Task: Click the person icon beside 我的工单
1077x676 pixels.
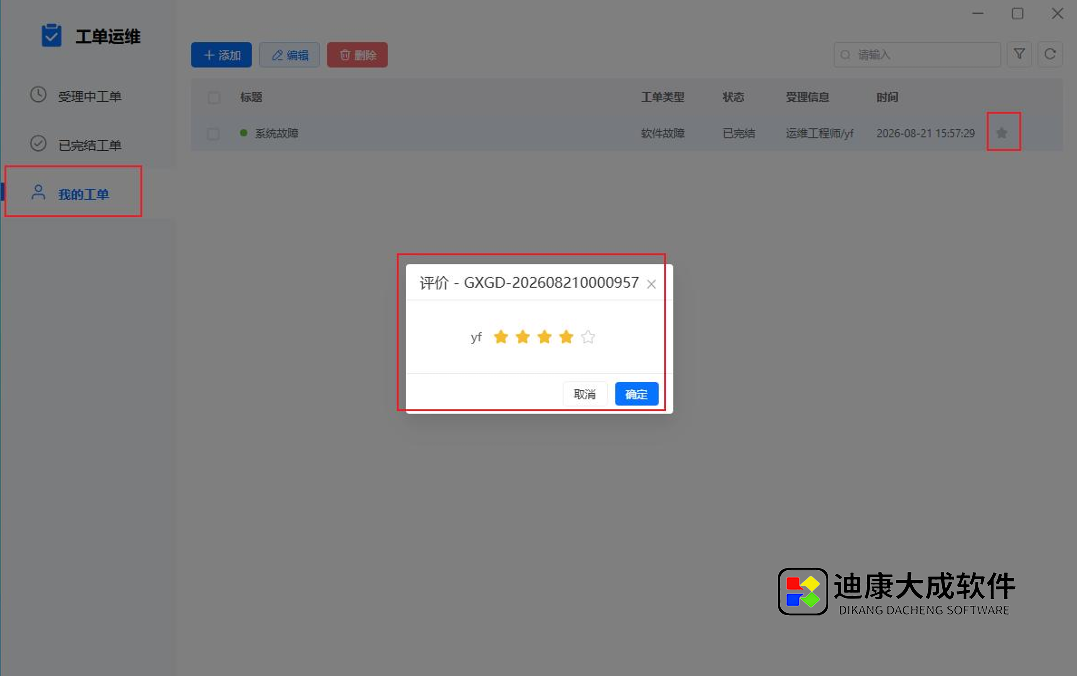Action: [x=38, y=192]
